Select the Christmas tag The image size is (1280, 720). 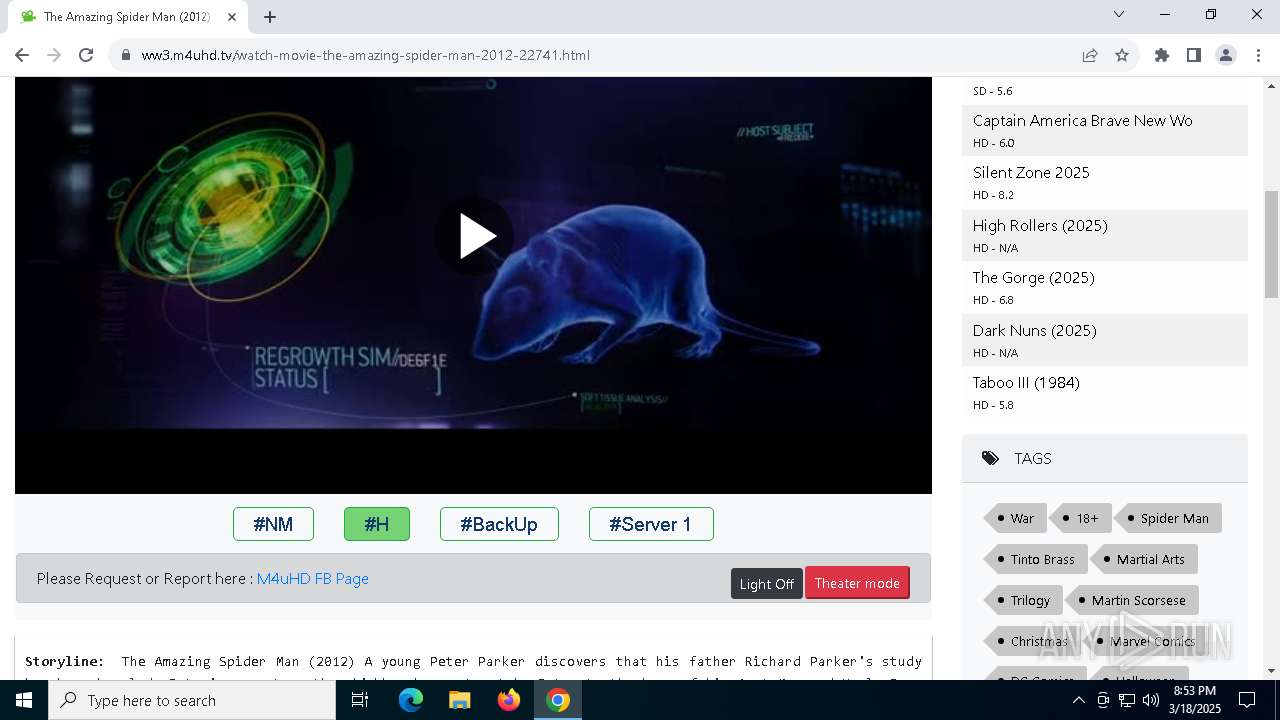click(x=1032, y=641)
